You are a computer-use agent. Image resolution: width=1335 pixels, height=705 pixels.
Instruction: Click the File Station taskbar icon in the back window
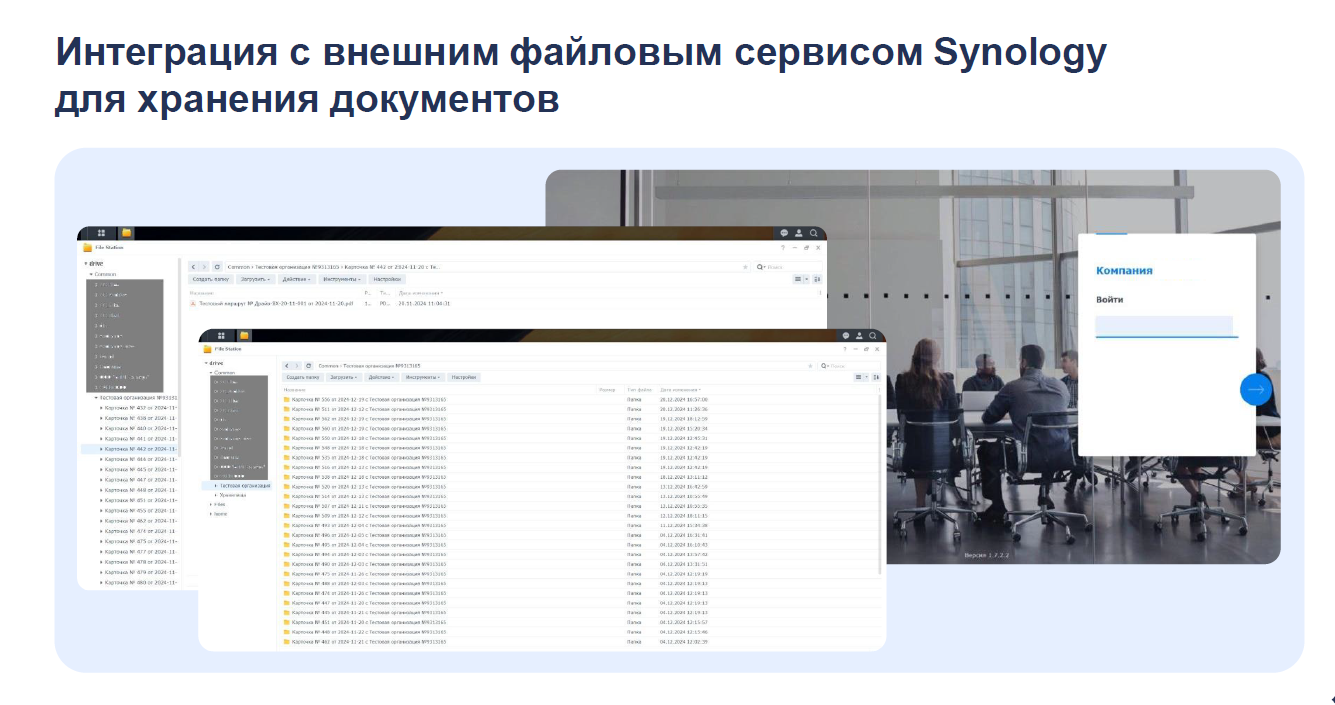click(127, 233)
